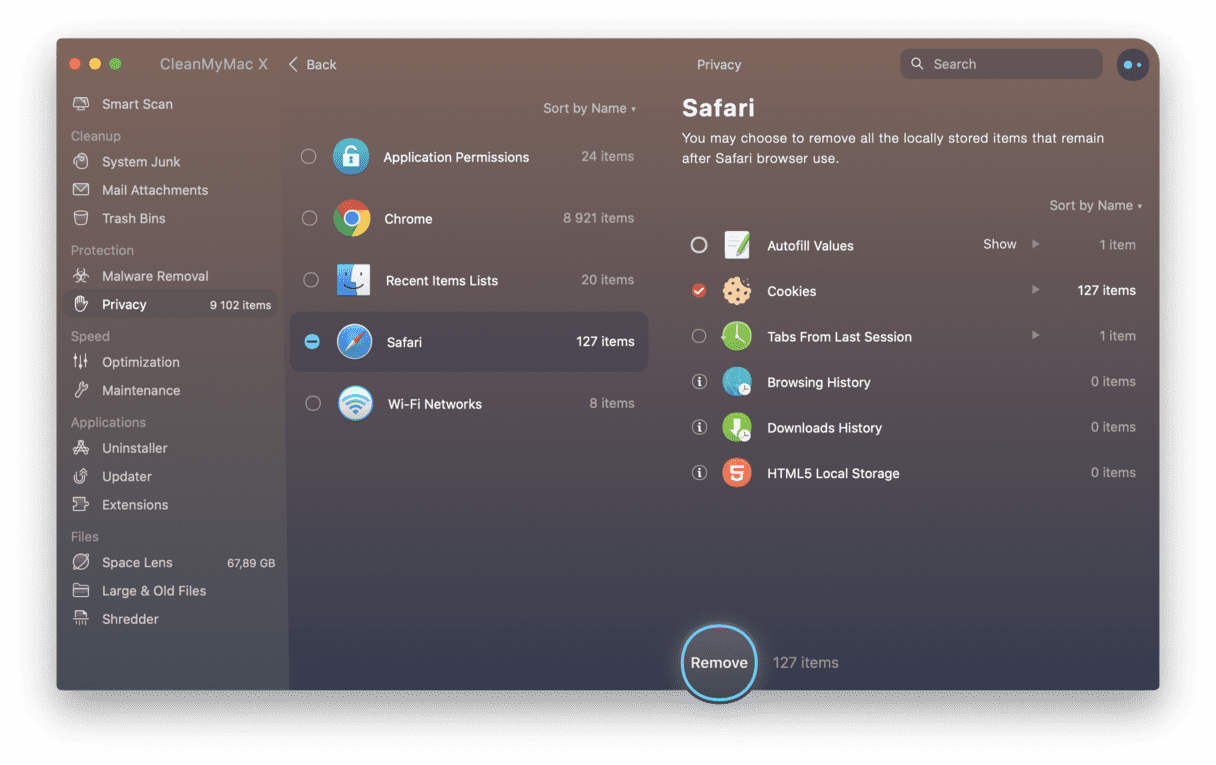The width and height of the screenshot is (1216, 765).
Task: Open Smart Scan icon in sidebar
Action: [81, 104]
